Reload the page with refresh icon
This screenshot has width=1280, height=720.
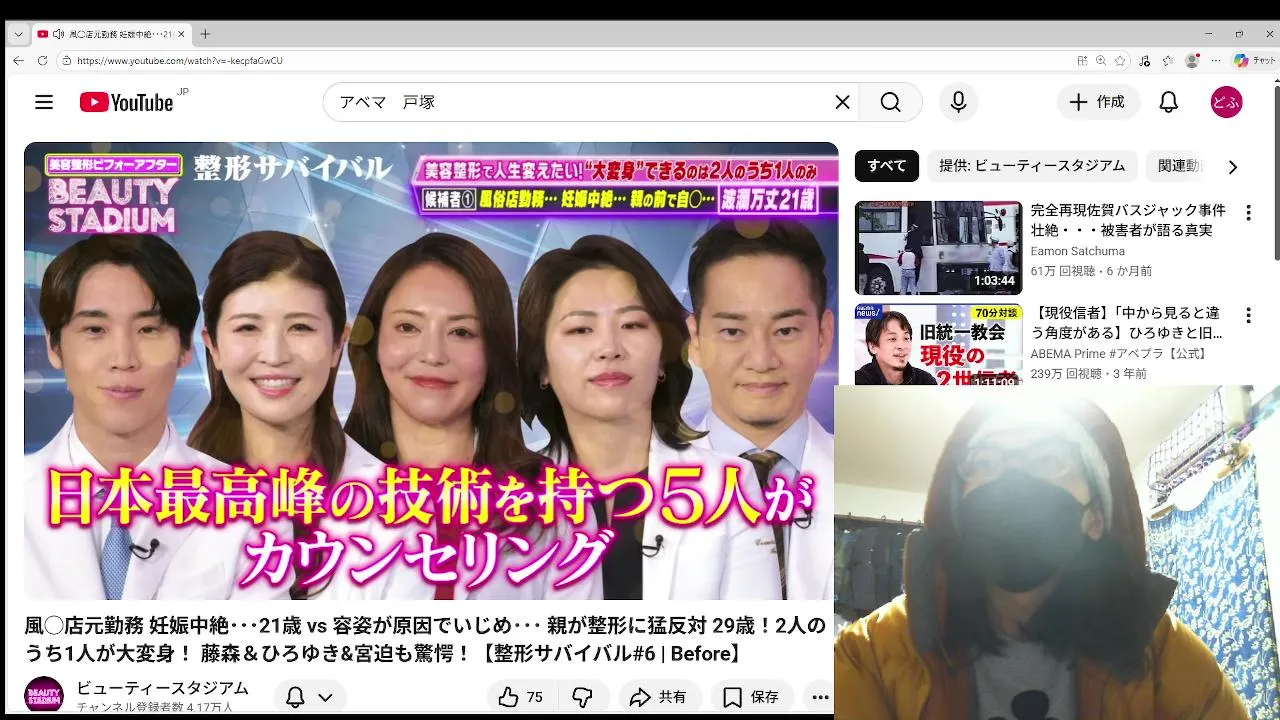tap(42, 60)
